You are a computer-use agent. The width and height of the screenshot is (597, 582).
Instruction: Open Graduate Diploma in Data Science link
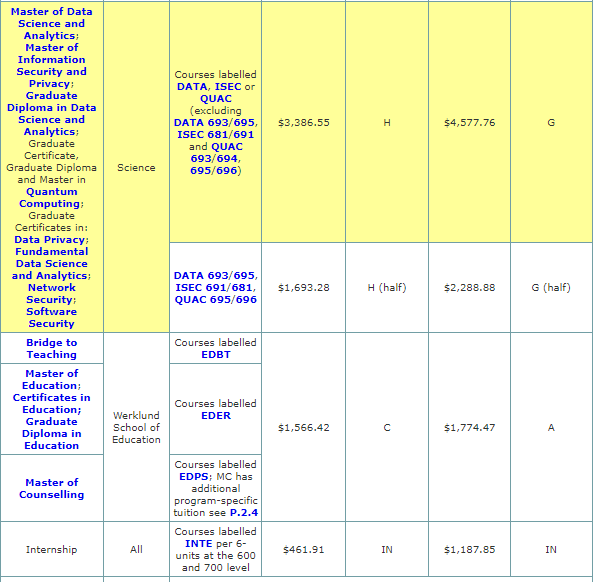coord(52,113)
